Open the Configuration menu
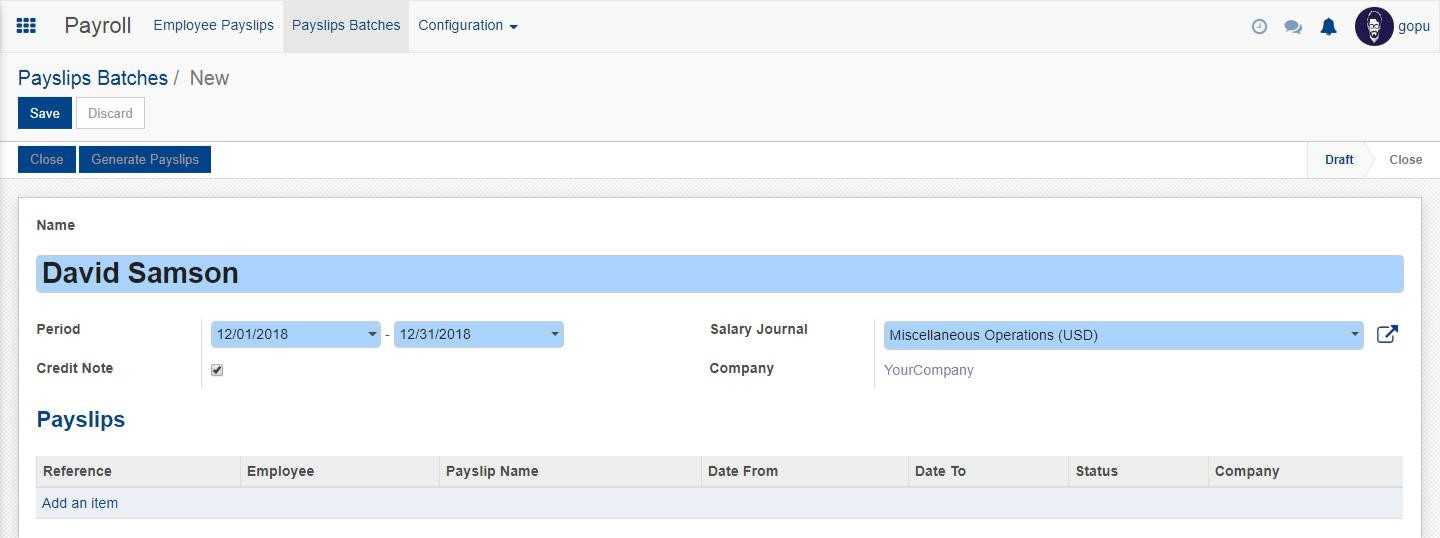The width and height of the screenshot is (1440, 538). tap(467, 26)
